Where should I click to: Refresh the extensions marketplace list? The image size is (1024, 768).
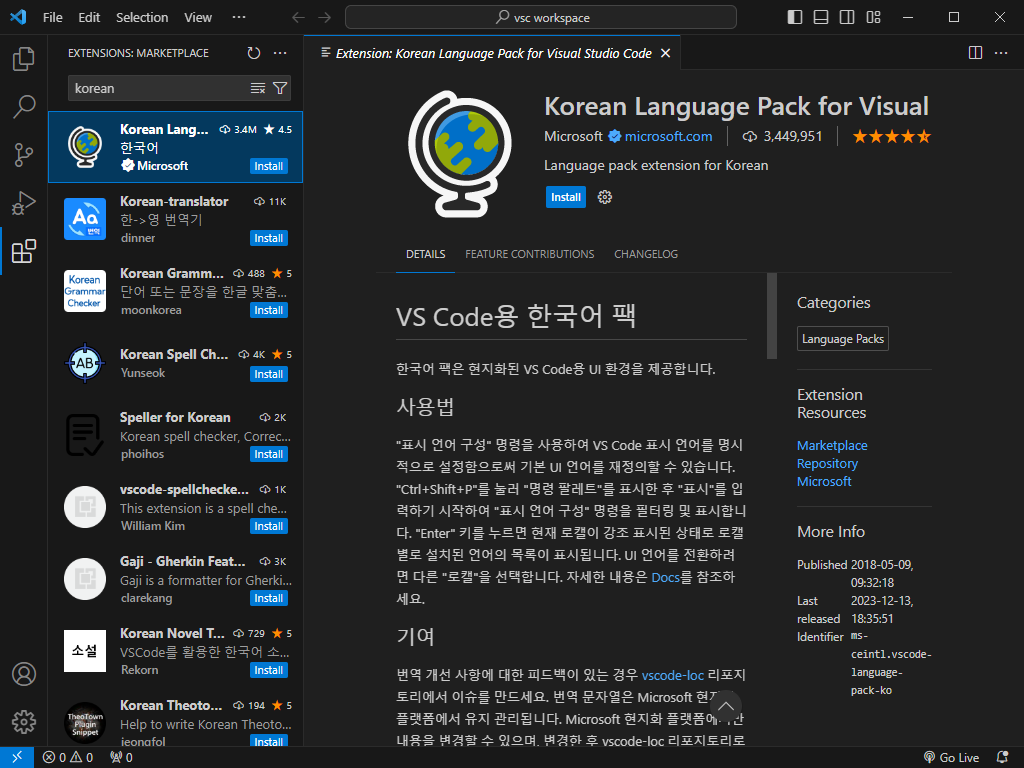coord(254,53)
